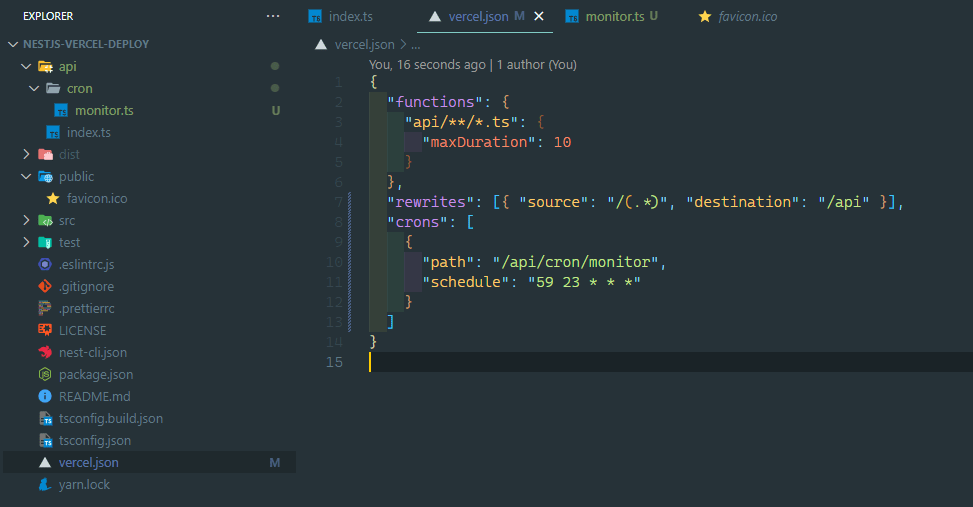Select the dist folder name

pos(69,154)
